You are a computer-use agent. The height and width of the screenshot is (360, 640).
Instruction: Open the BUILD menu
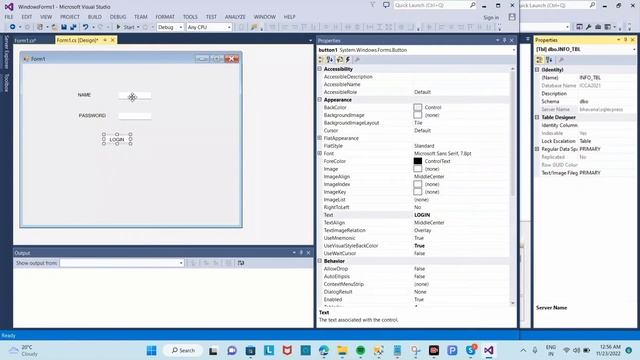(95, 17)
